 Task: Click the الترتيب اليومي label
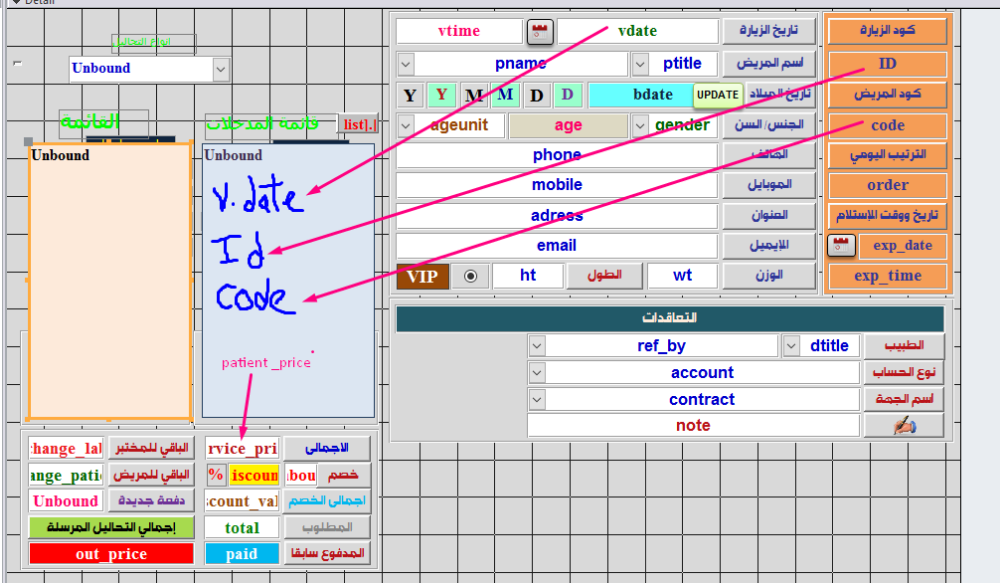tap(887, 155)
